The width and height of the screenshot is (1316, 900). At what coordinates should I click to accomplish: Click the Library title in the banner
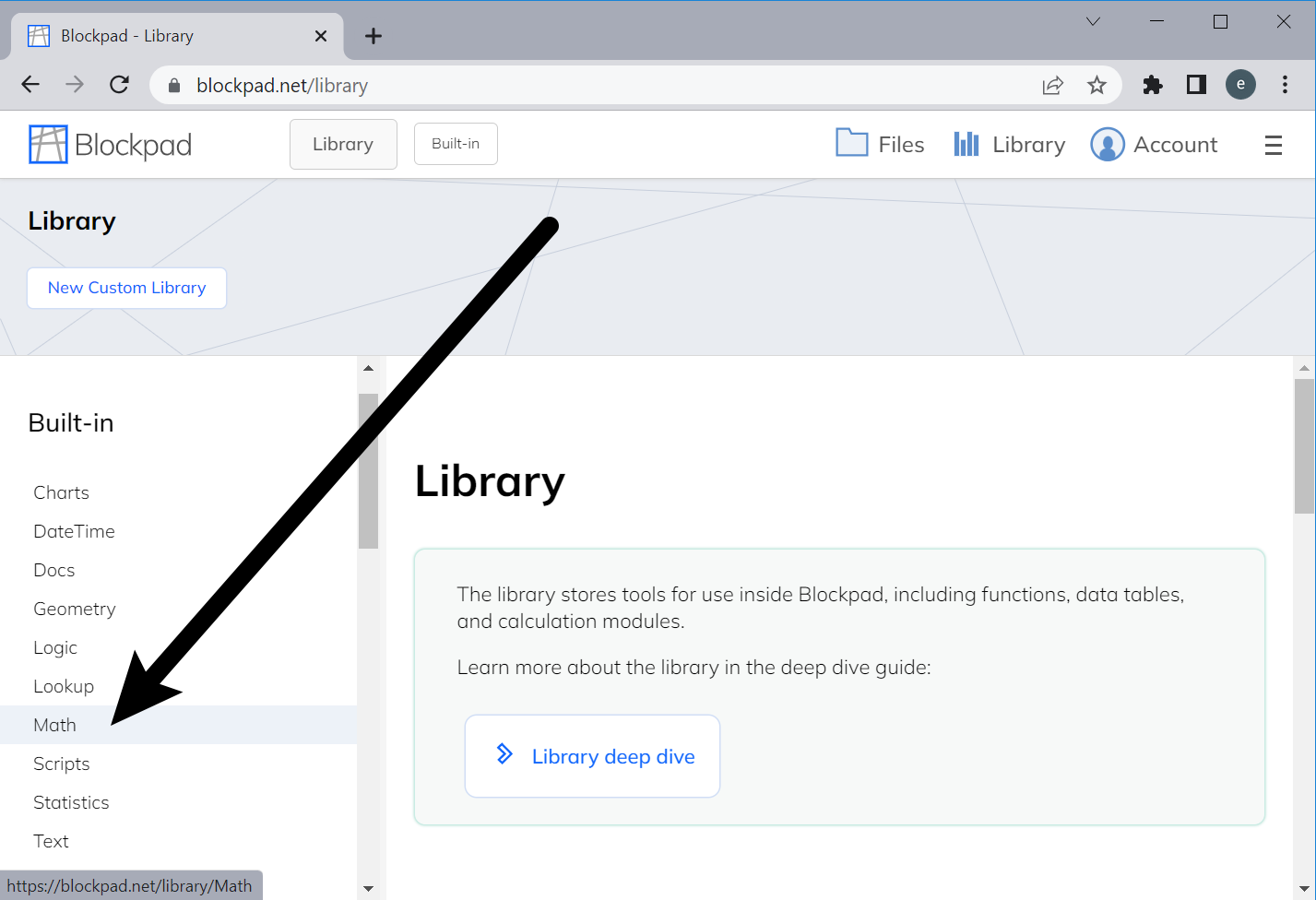[x=72, y=221]
